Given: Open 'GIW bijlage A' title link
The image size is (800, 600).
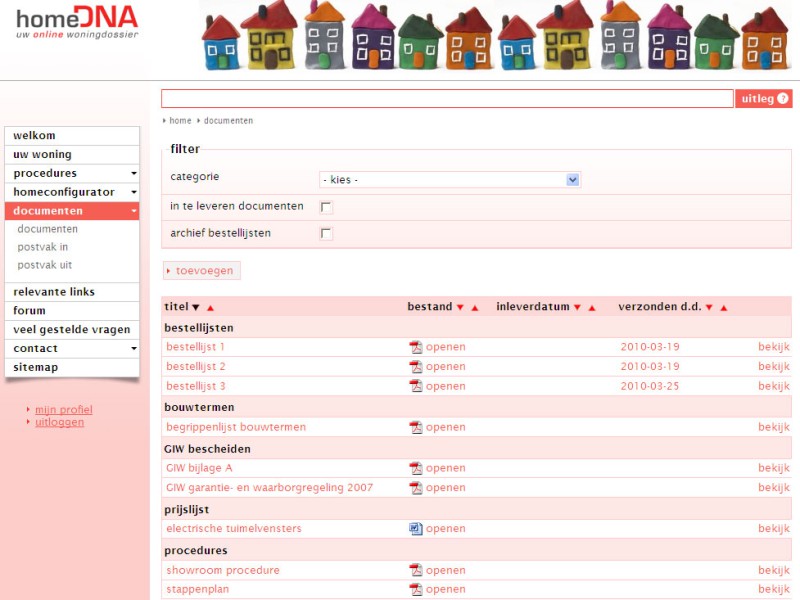Looking at the screenshot, I should [x=199, y=468].
